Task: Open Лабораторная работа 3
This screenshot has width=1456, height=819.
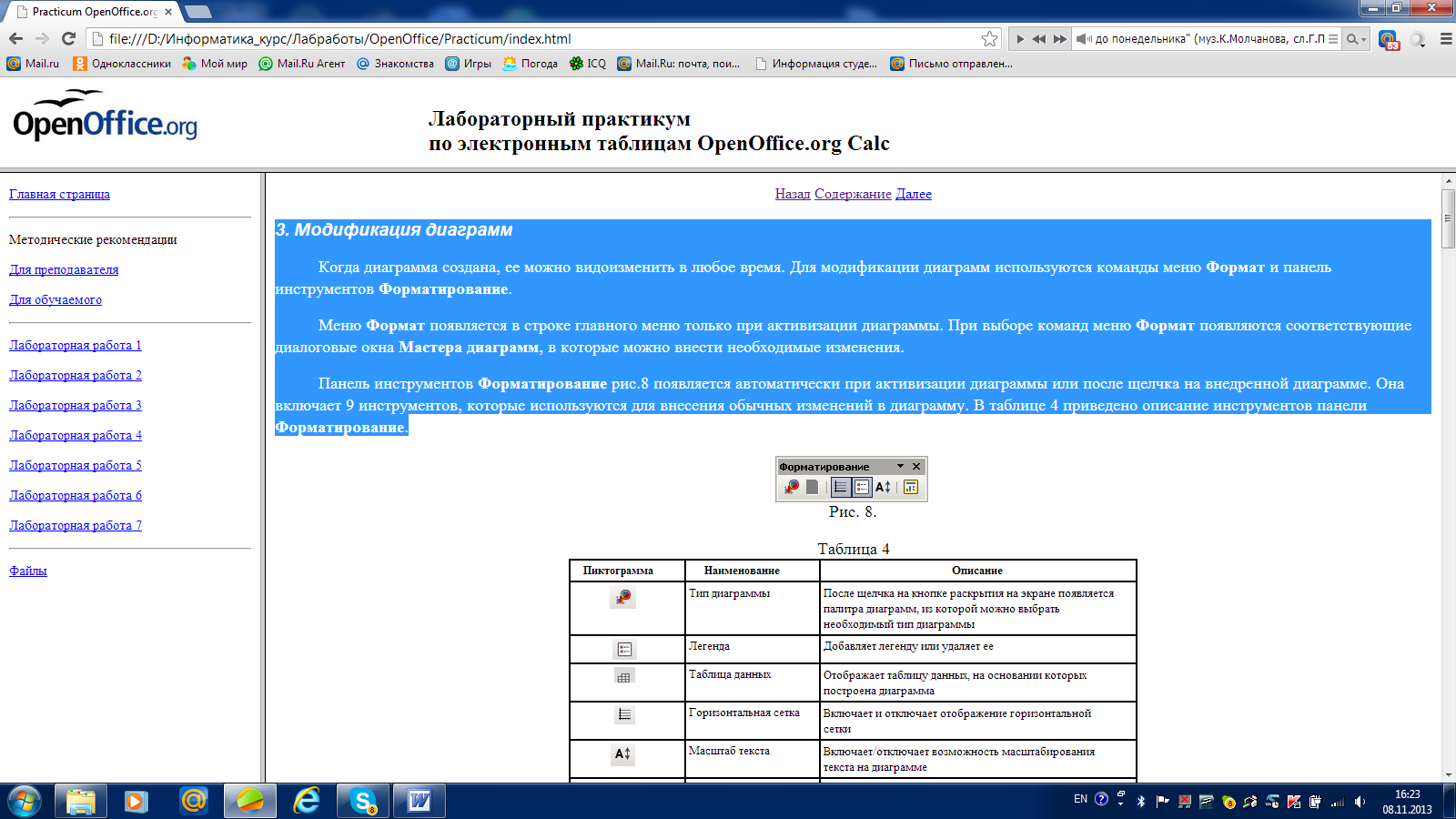Action: [x=76, y=405]
